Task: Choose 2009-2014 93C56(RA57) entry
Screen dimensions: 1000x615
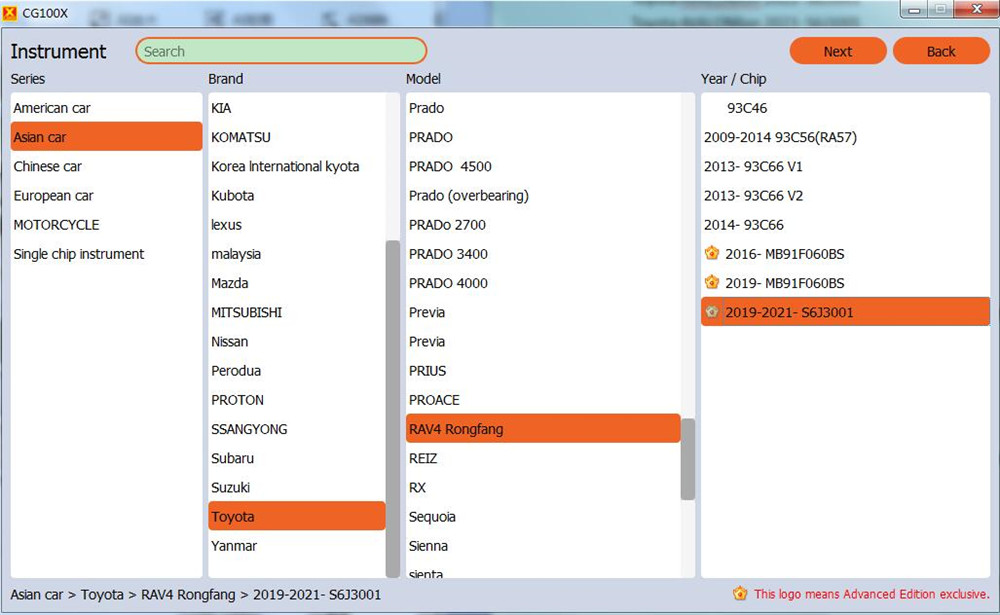Action: (x=845, y=137)
